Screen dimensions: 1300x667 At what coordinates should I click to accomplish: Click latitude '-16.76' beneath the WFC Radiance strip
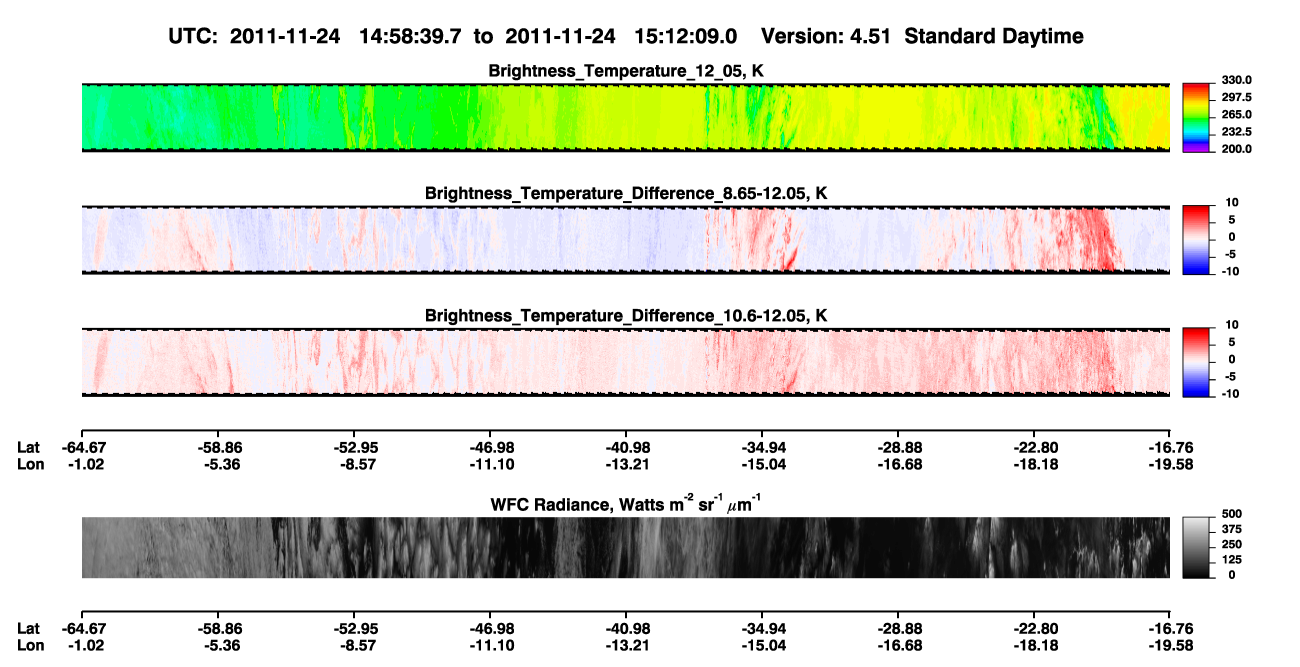click(x=1170, y=629)
